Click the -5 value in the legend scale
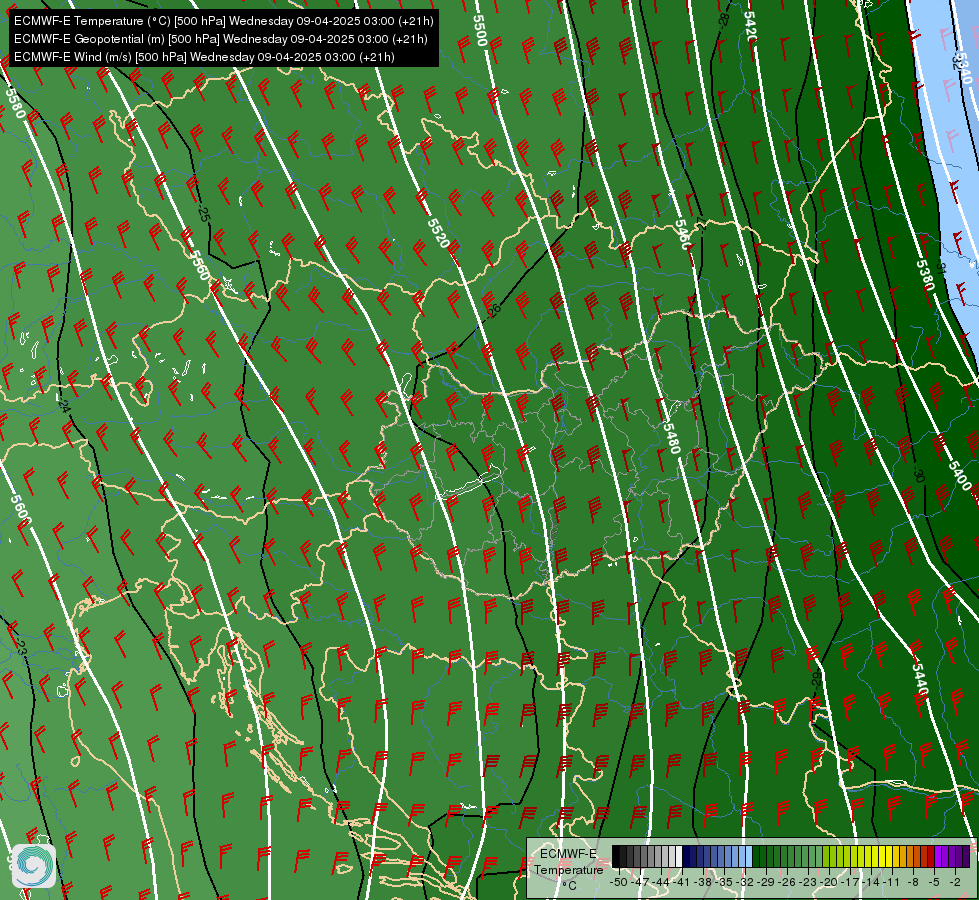Viewport: 979px width, 900px height. point(935,882)
